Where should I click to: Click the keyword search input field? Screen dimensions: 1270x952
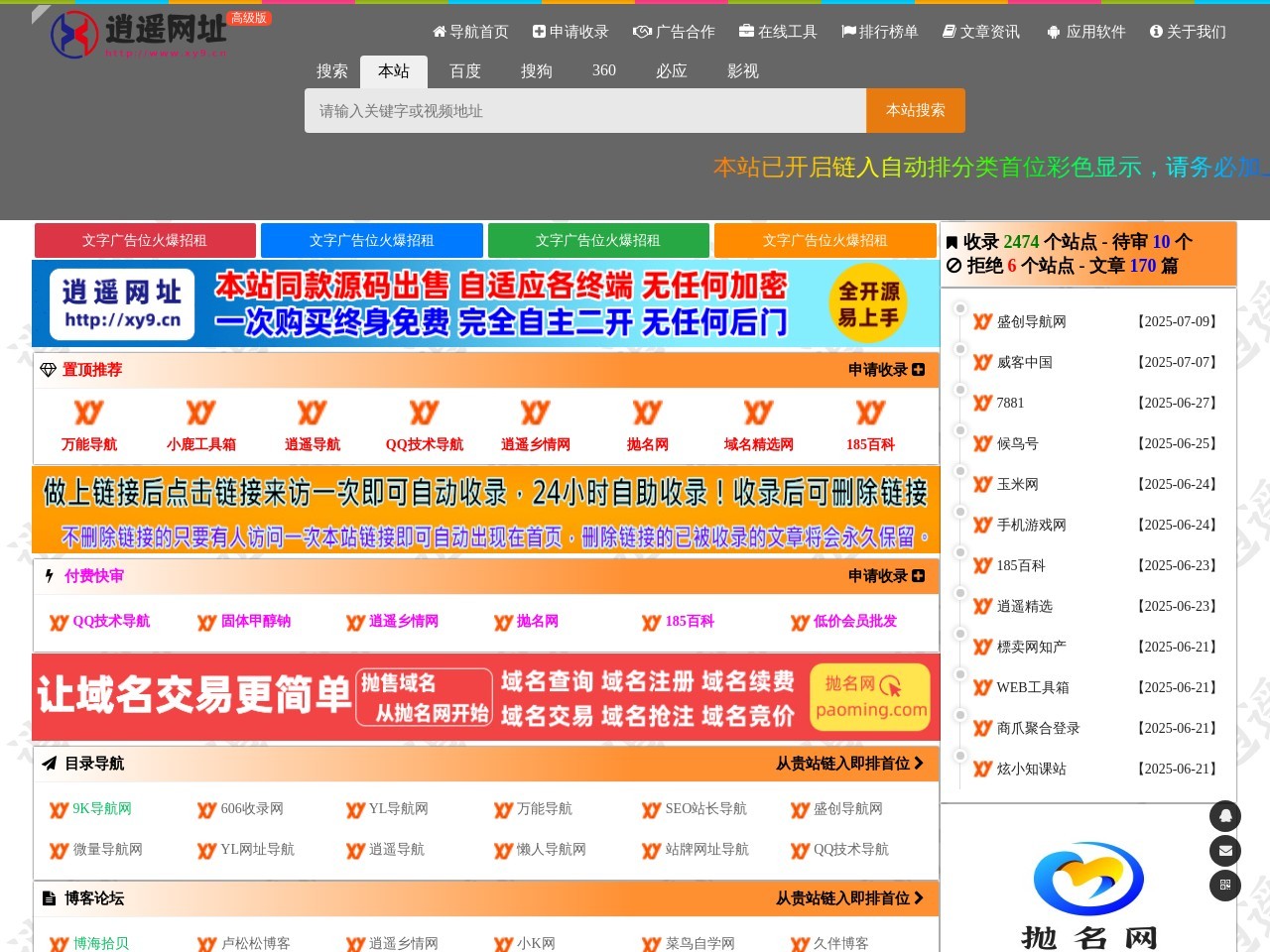(x=585, y=111)
